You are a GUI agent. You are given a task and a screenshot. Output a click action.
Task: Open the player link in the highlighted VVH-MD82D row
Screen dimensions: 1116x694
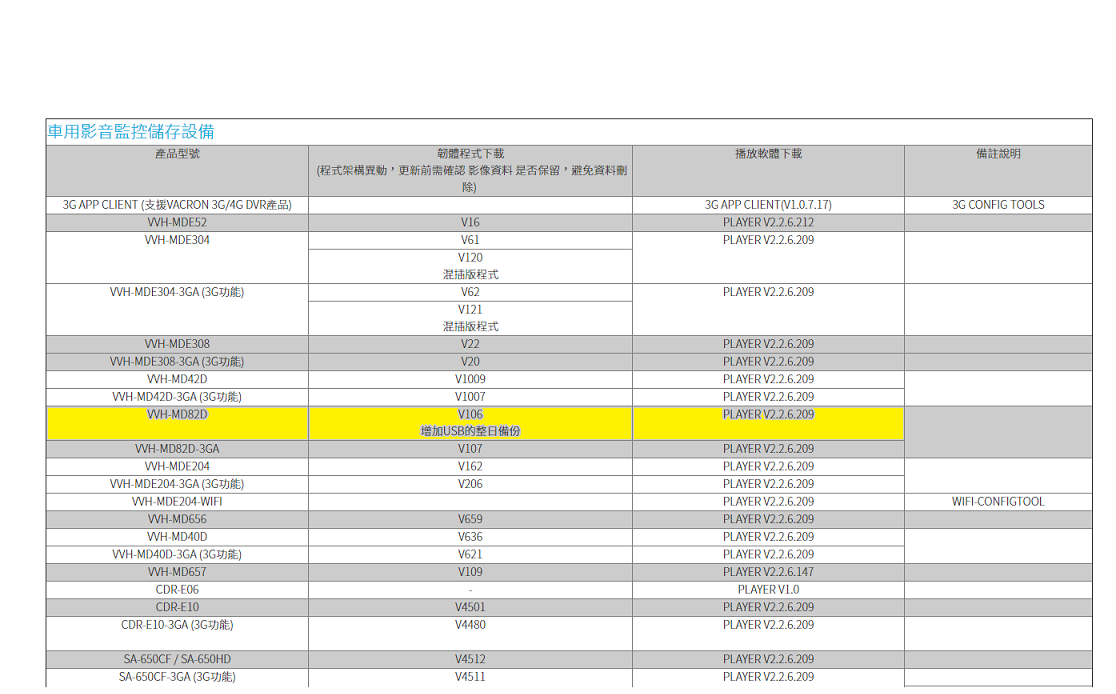pos(768,415)
